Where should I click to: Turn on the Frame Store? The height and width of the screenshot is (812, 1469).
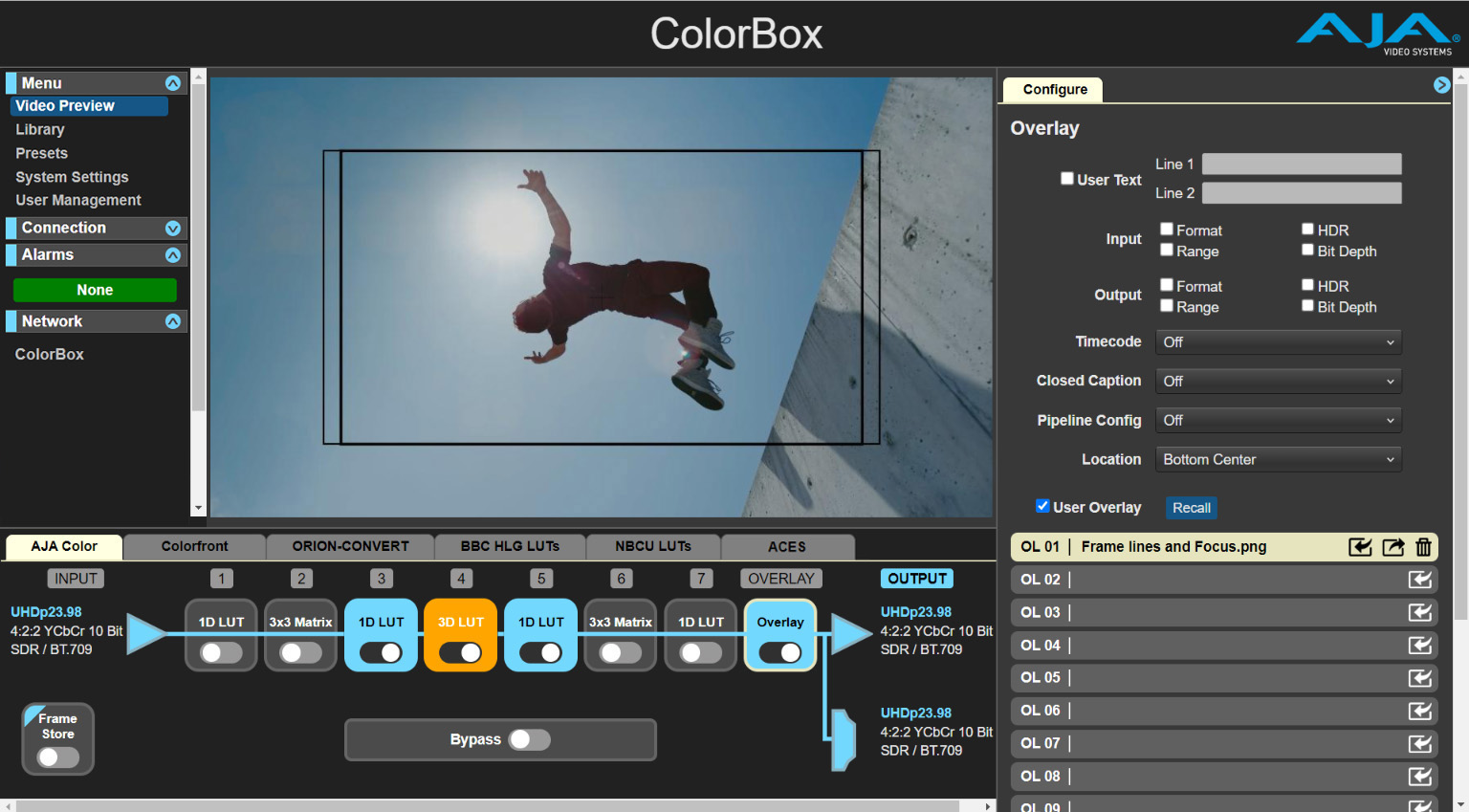[57, 757]
